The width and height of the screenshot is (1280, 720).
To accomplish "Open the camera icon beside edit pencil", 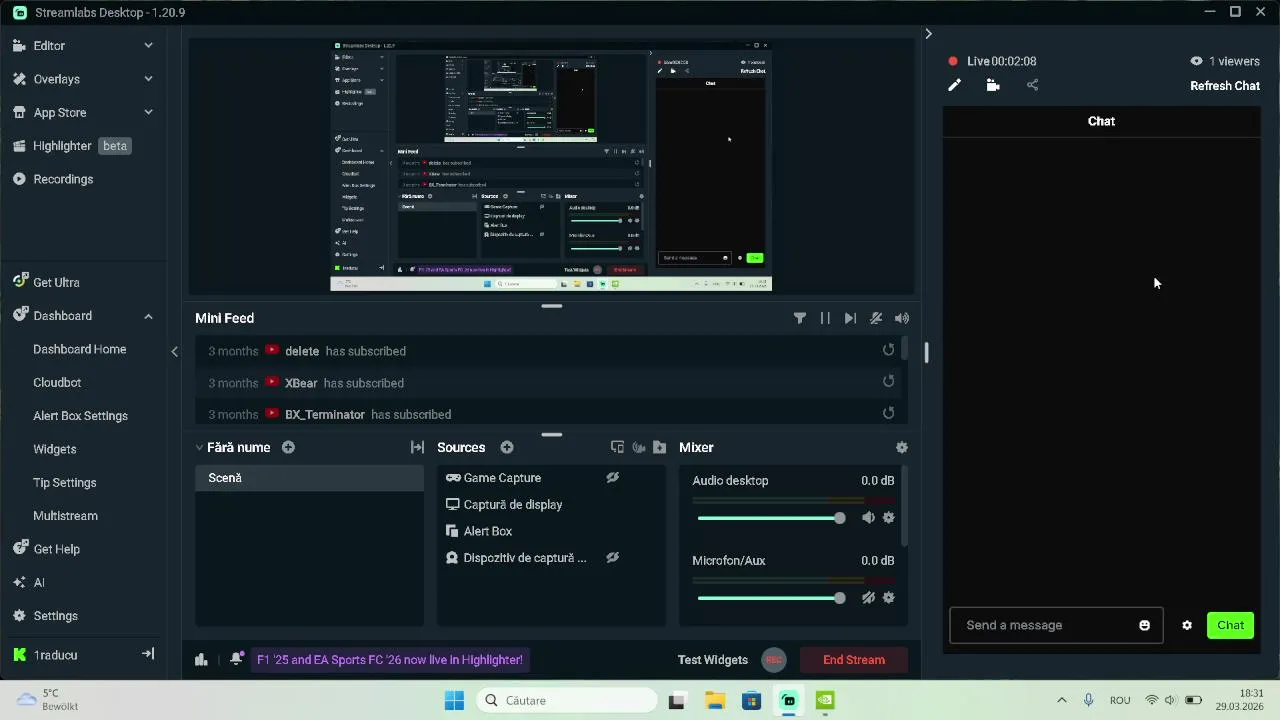I will tap(993, 85).
